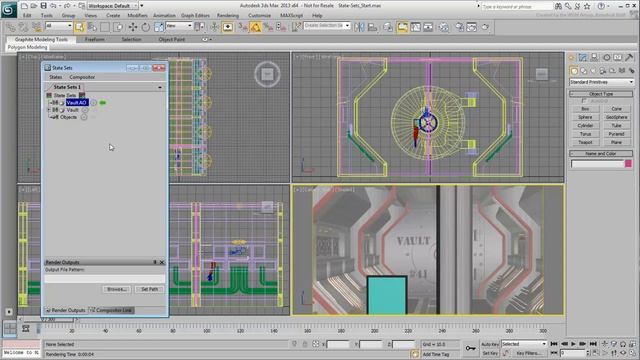Select the Select Object tool
640x360 pixels.
(79, 27)
